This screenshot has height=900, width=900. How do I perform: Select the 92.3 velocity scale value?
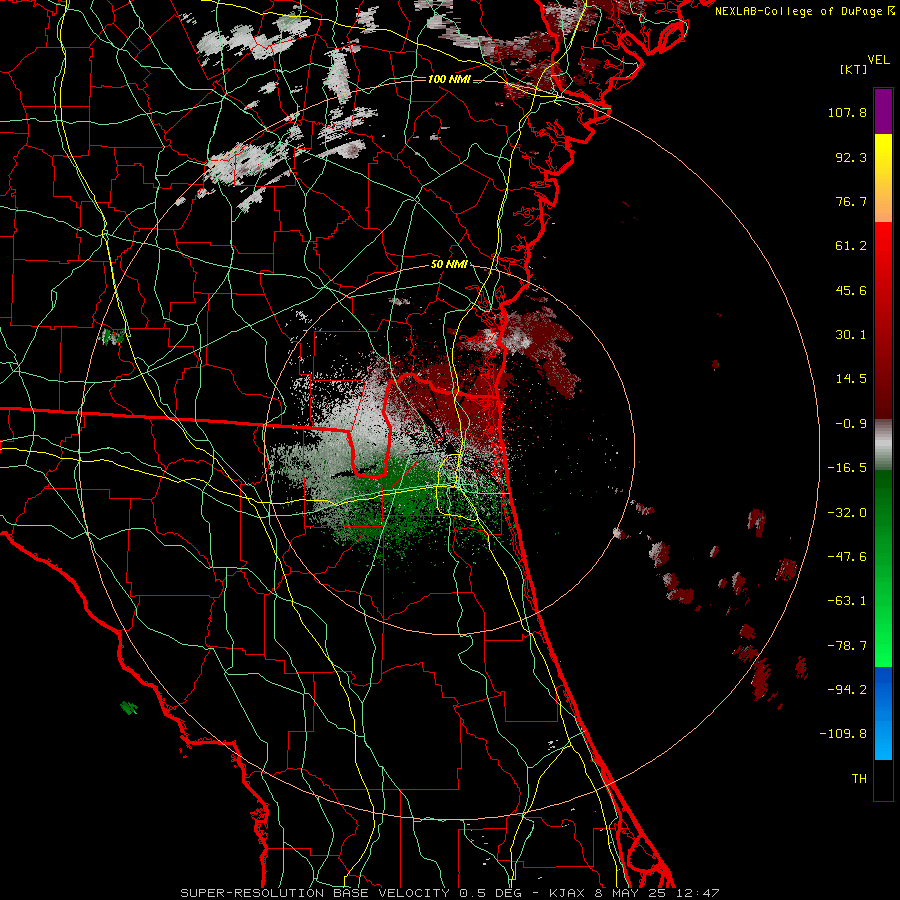[851, 157]
